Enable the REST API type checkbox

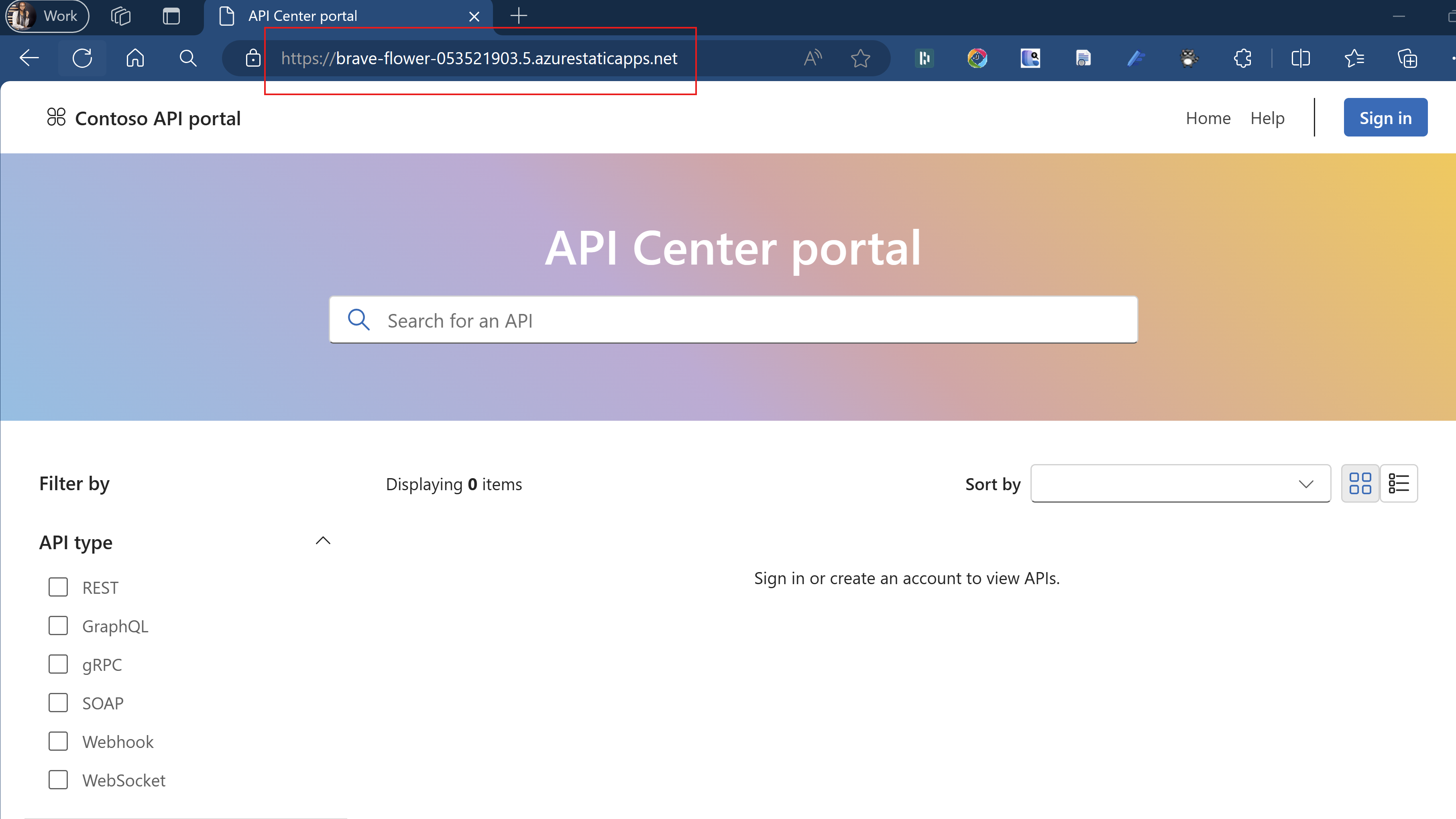pyautogui.click(x=58, y=587)
